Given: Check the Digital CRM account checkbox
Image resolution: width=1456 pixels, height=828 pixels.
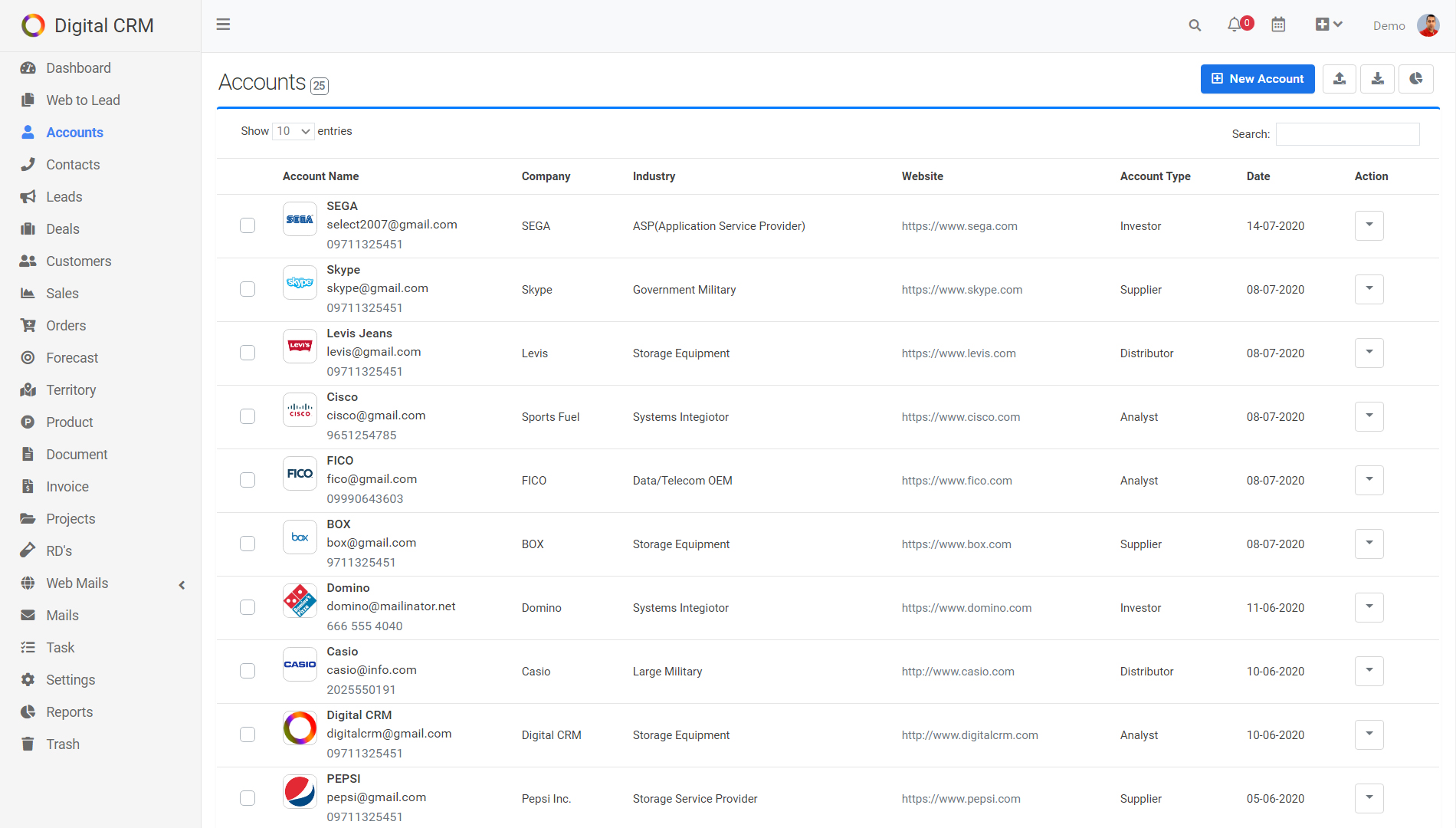Looking at the screenshot, I should 248,734.
